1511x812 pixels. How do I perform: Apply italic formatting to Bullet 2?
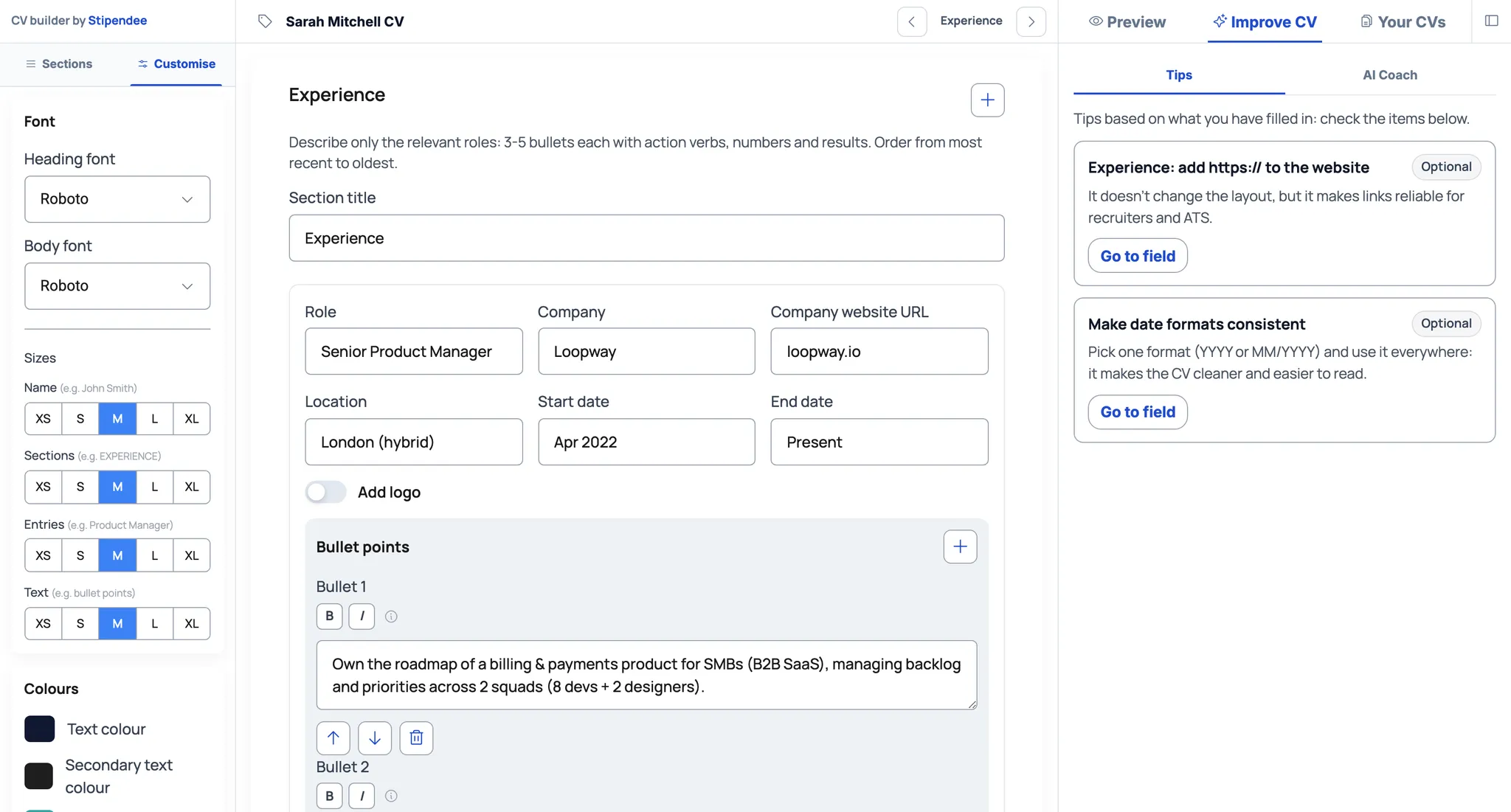[x=362, y=796]
